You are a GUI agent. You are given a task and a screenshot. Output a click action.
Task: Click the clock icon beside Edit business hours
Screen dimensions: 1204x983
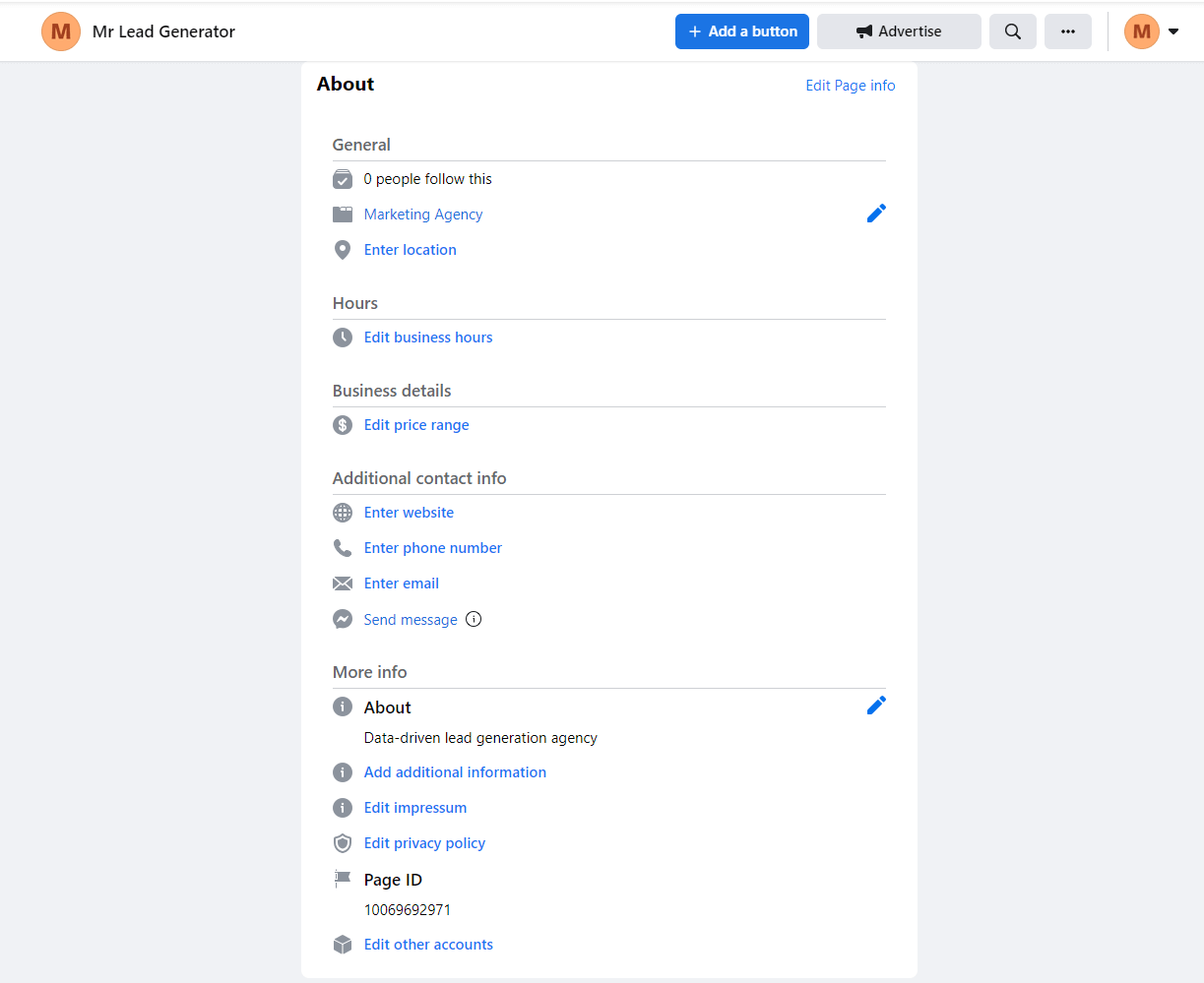(x=343, y=337)
